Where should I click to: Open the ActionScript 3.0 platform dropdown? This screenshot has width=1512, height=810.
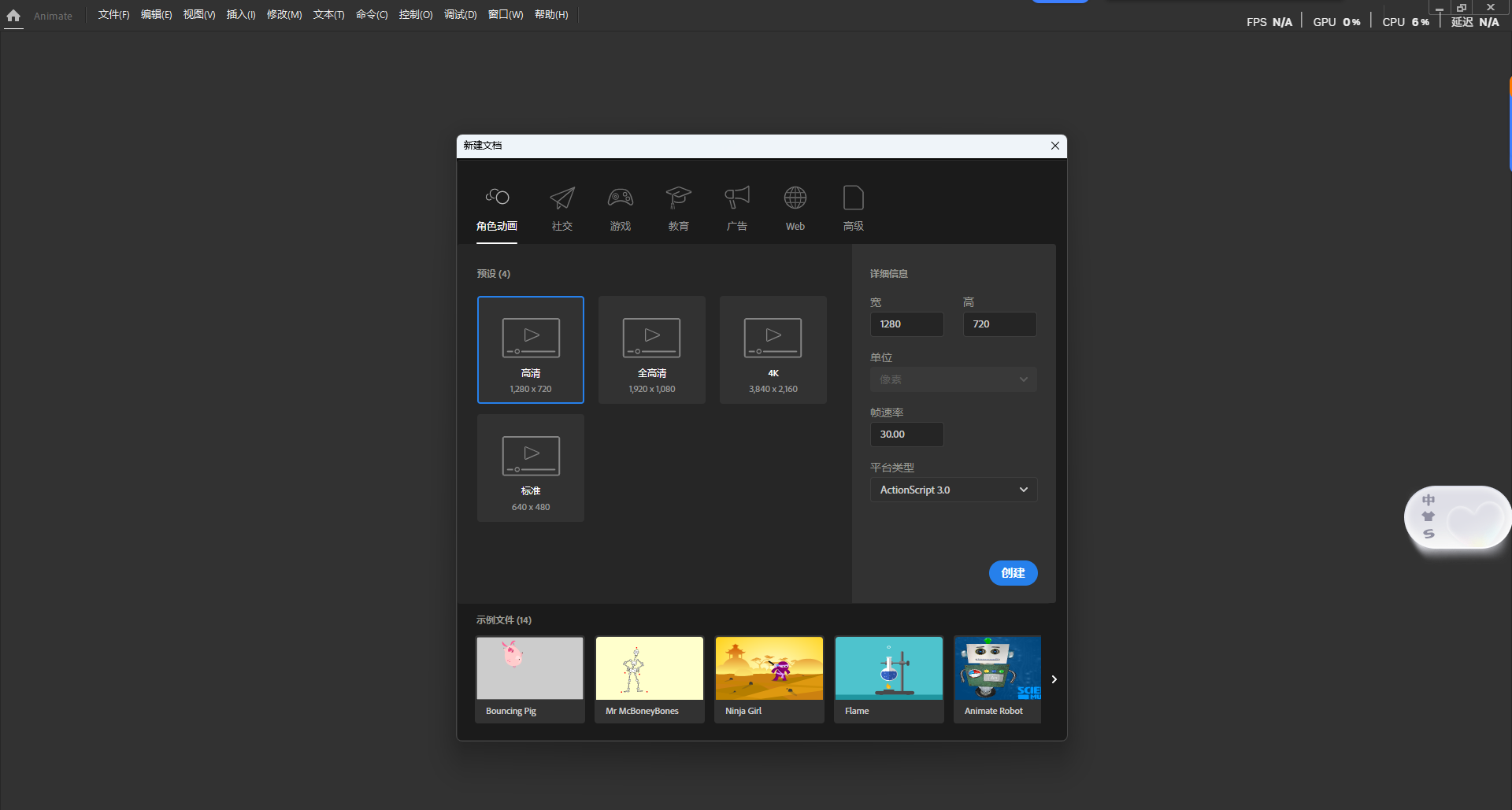[x=953, y=490]
